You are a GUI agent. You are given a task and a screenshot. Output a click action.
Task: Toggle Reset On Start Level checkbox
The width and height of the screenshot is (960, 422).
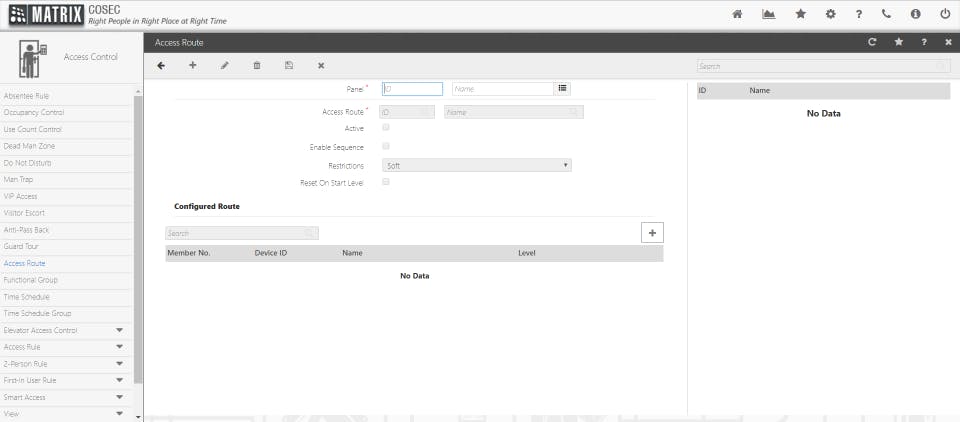pos(386,181)
